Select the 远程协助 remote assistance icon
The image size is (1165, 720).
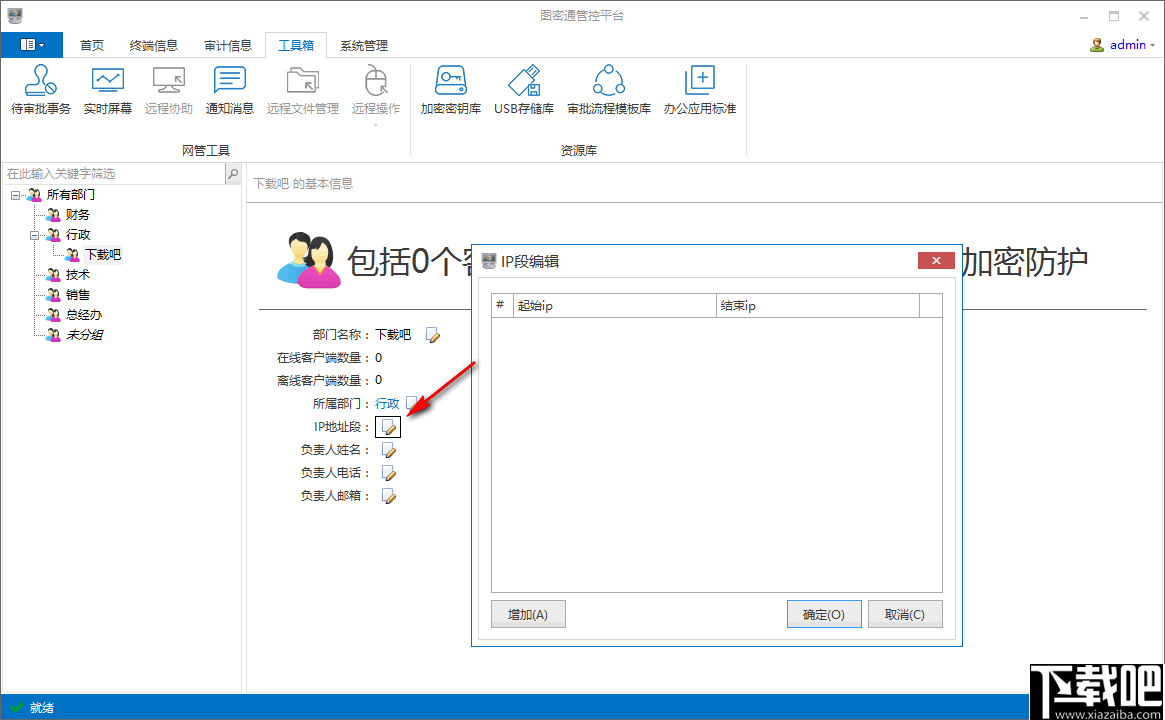pos(169,90)
